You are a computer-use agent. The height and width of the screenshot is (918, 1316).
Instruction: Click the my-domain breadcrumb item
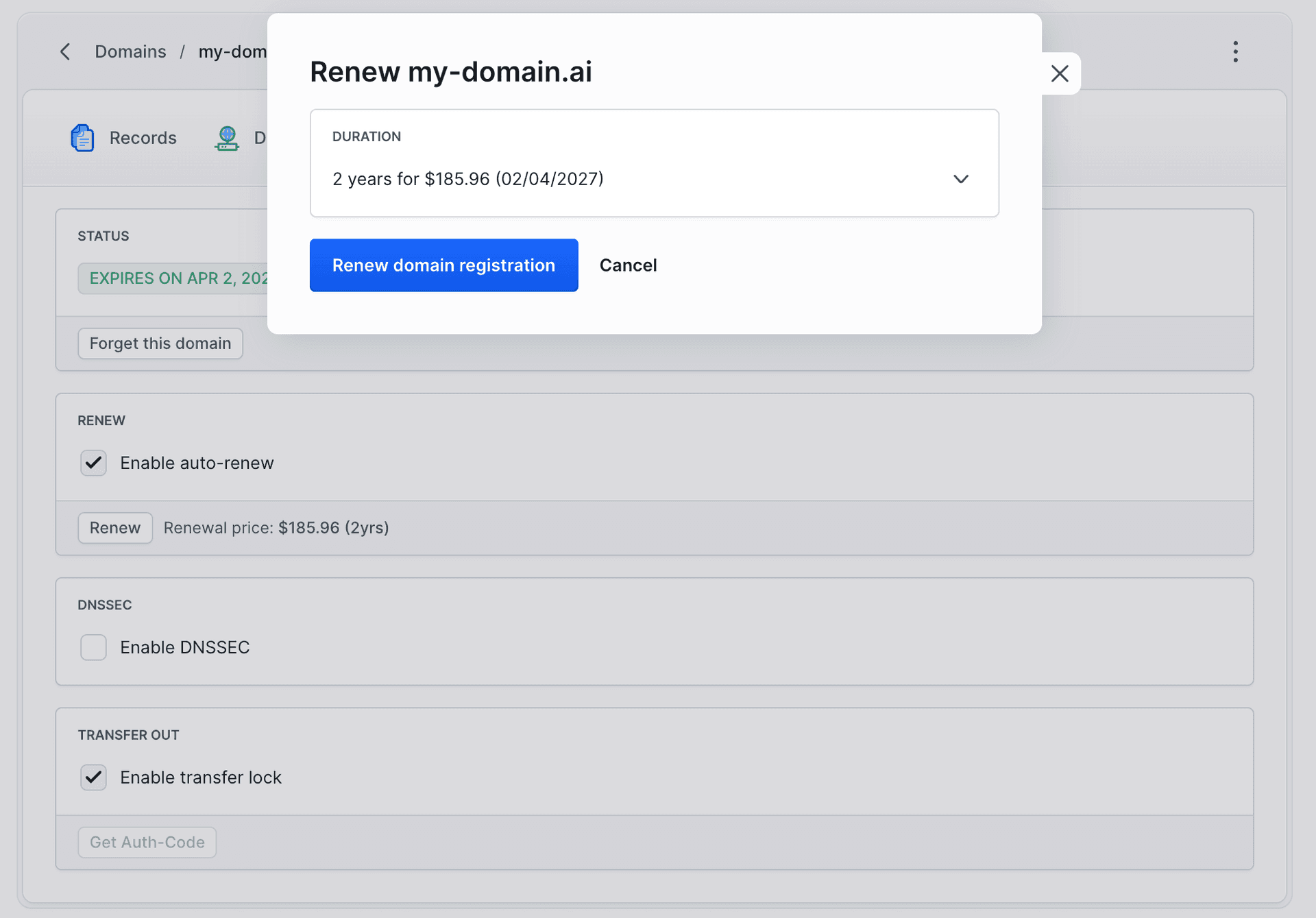click(233, 52)
